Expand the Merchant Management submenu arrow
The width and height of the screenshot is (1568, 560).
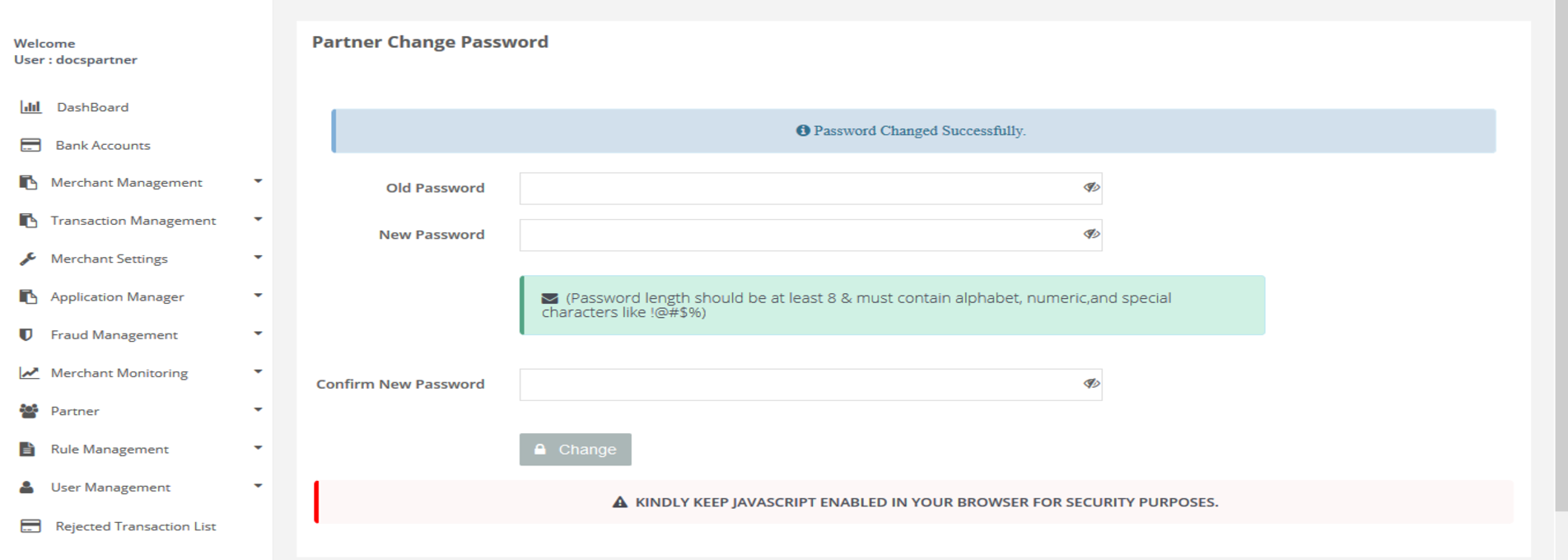click(x=258, y=182)
